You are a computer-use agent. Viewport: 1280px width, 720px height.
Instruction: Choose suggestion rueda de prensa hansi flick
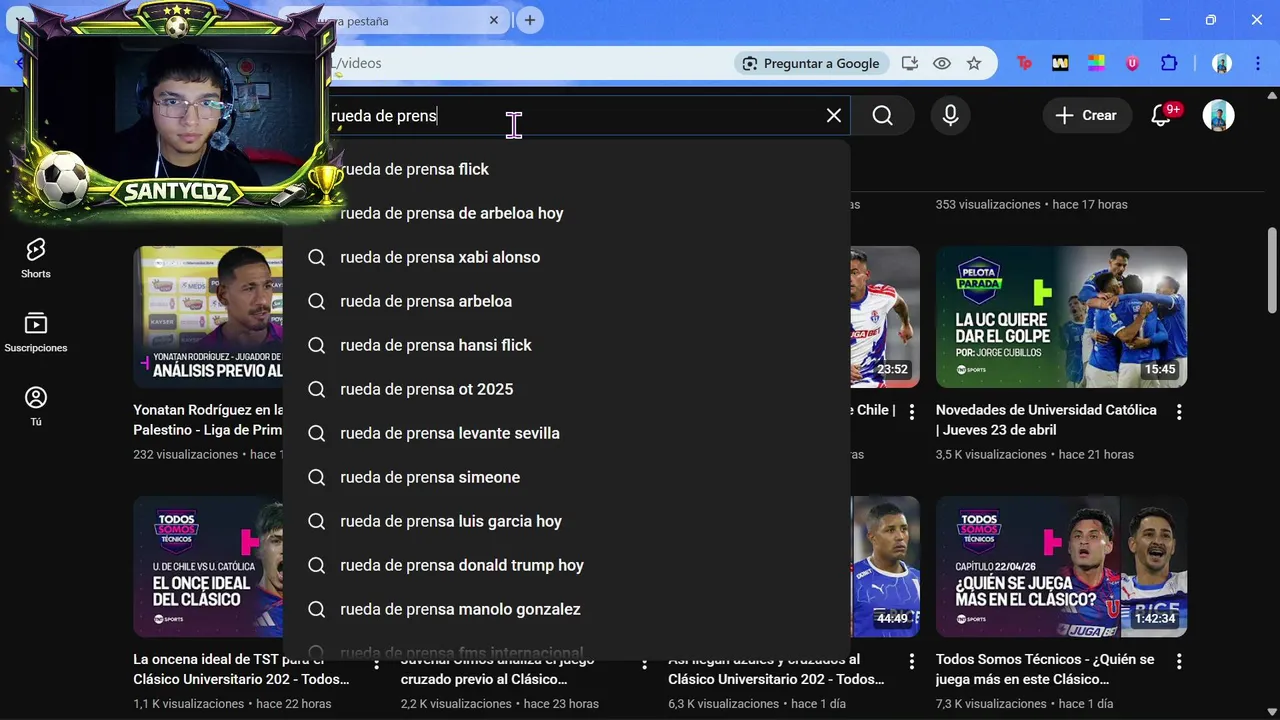pyautogui.click(x=566, y=345)
